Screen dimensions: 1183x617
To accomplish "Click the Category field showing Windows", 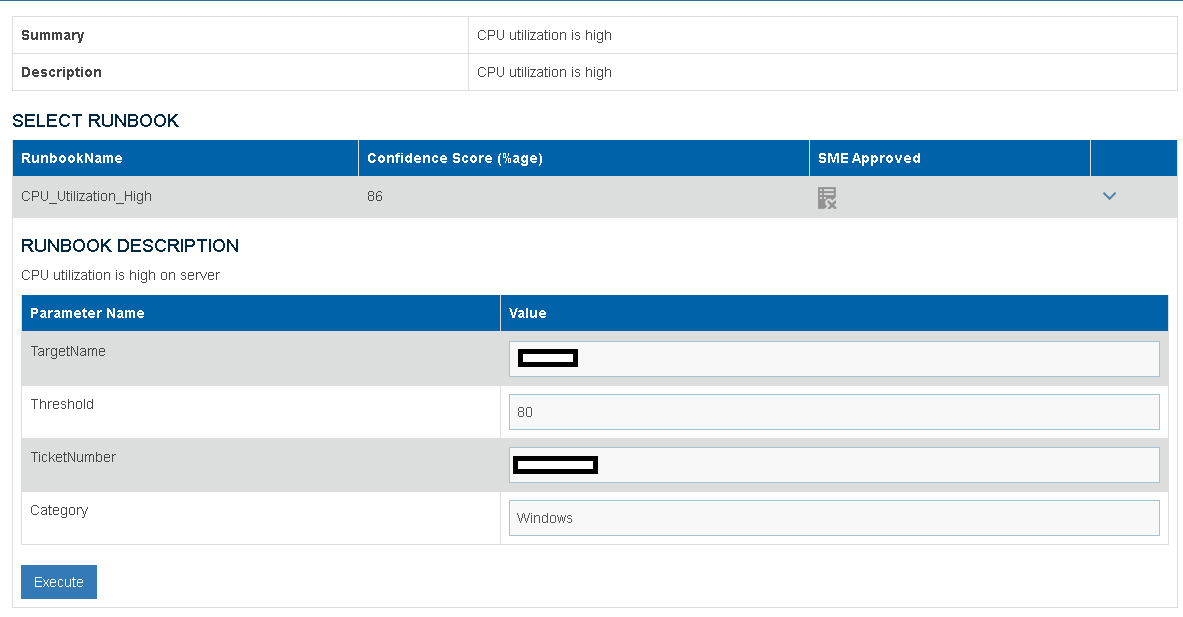I will 833,518.
